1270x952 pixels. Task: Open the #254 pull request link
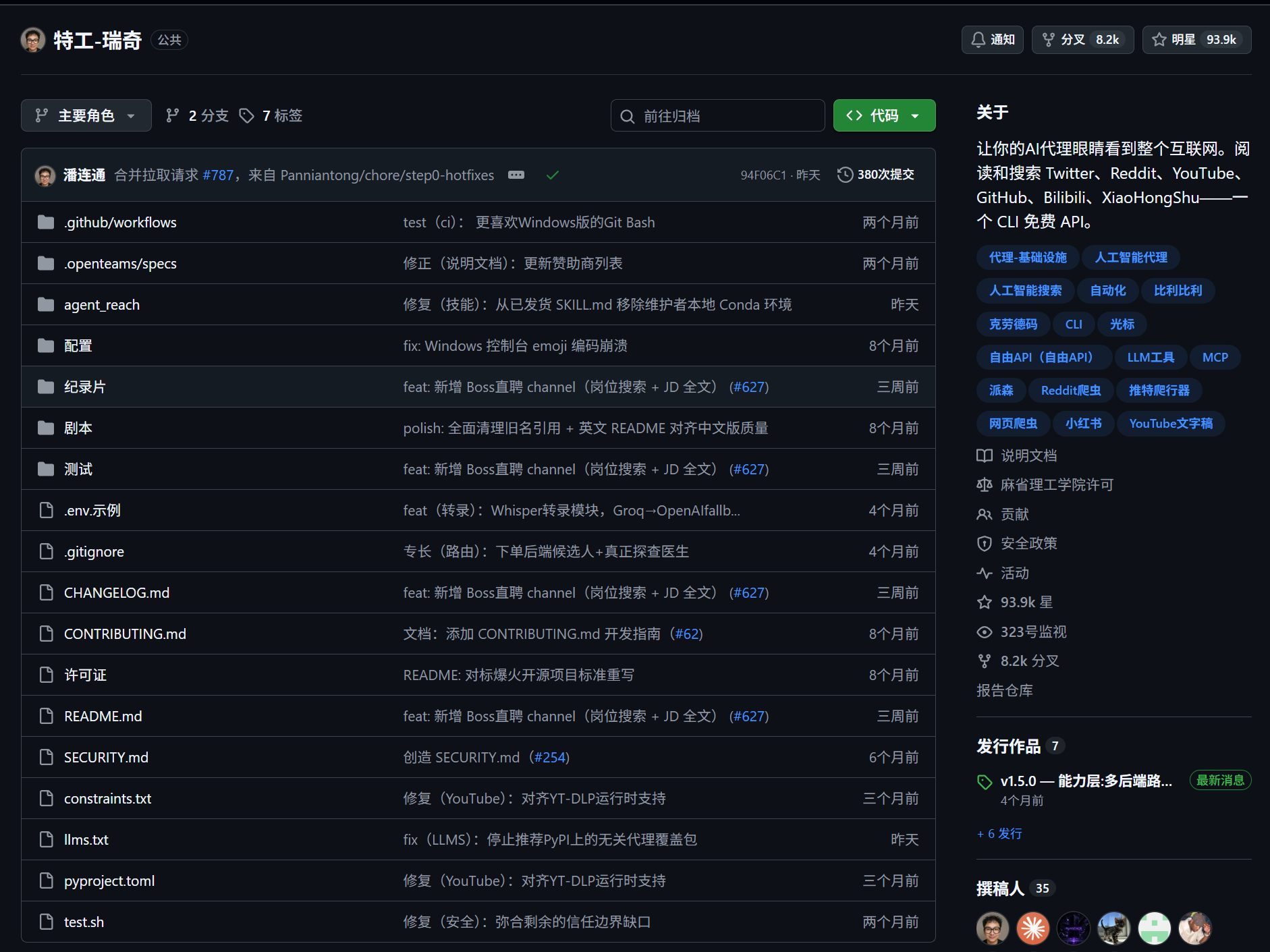tap(550, 758)
